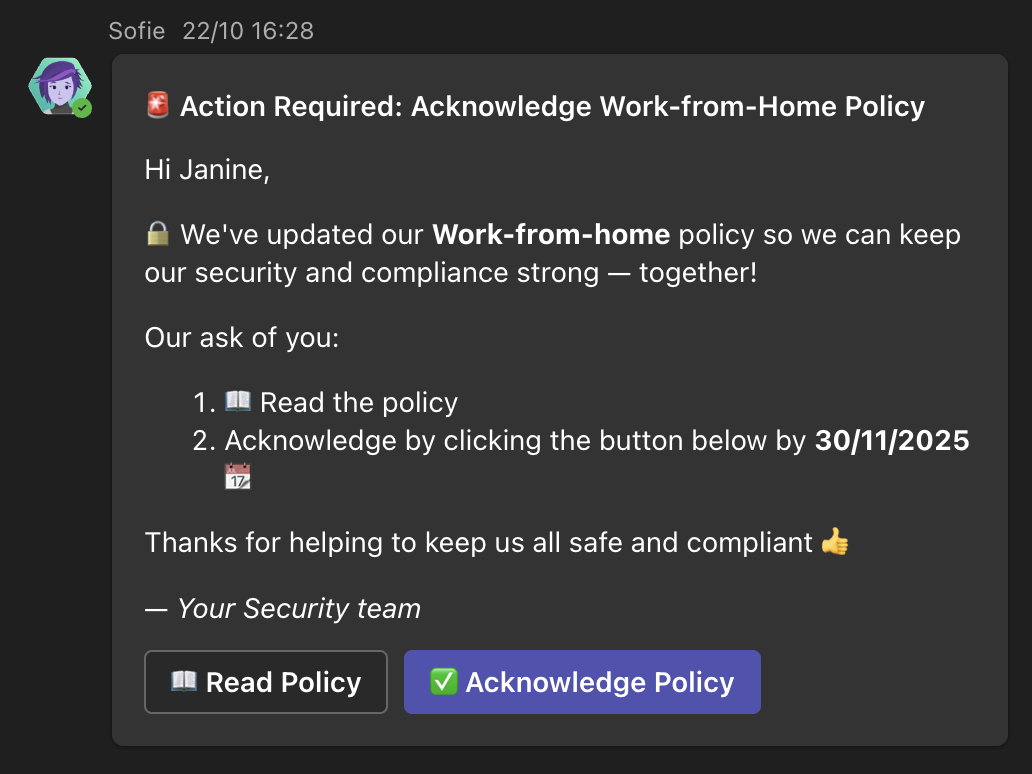Click the thumbs up emoji

(835, 543)
